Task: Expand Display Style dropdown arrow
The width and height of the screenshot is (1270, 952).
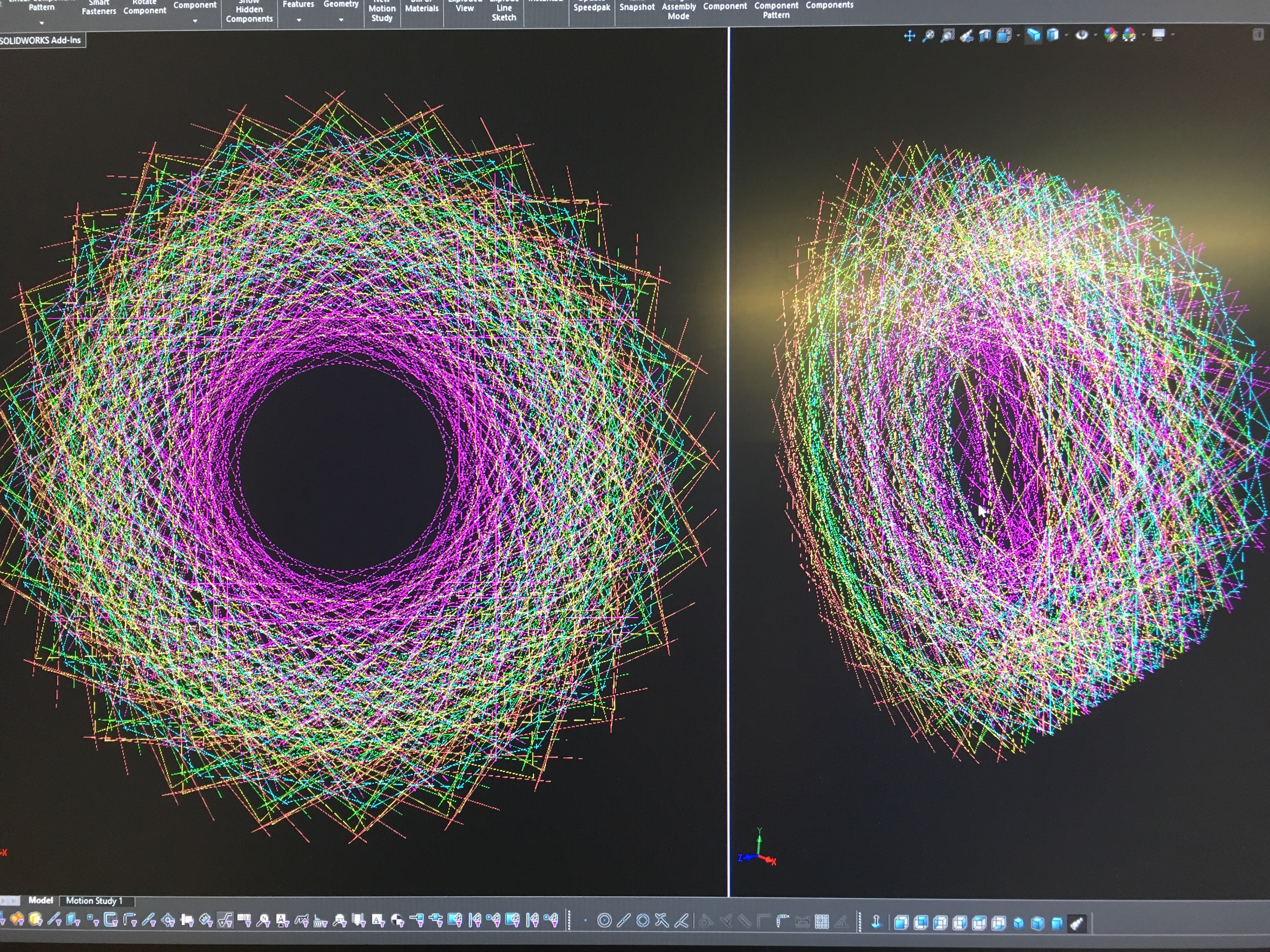Action: point(1067,35)
